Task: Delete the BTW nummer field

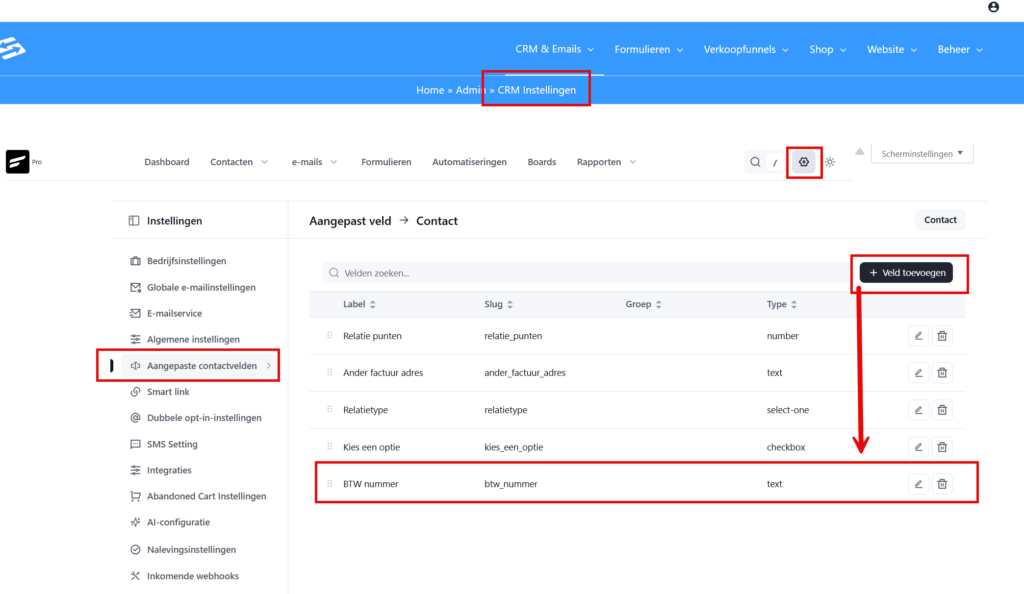Action: pos(942,484)
